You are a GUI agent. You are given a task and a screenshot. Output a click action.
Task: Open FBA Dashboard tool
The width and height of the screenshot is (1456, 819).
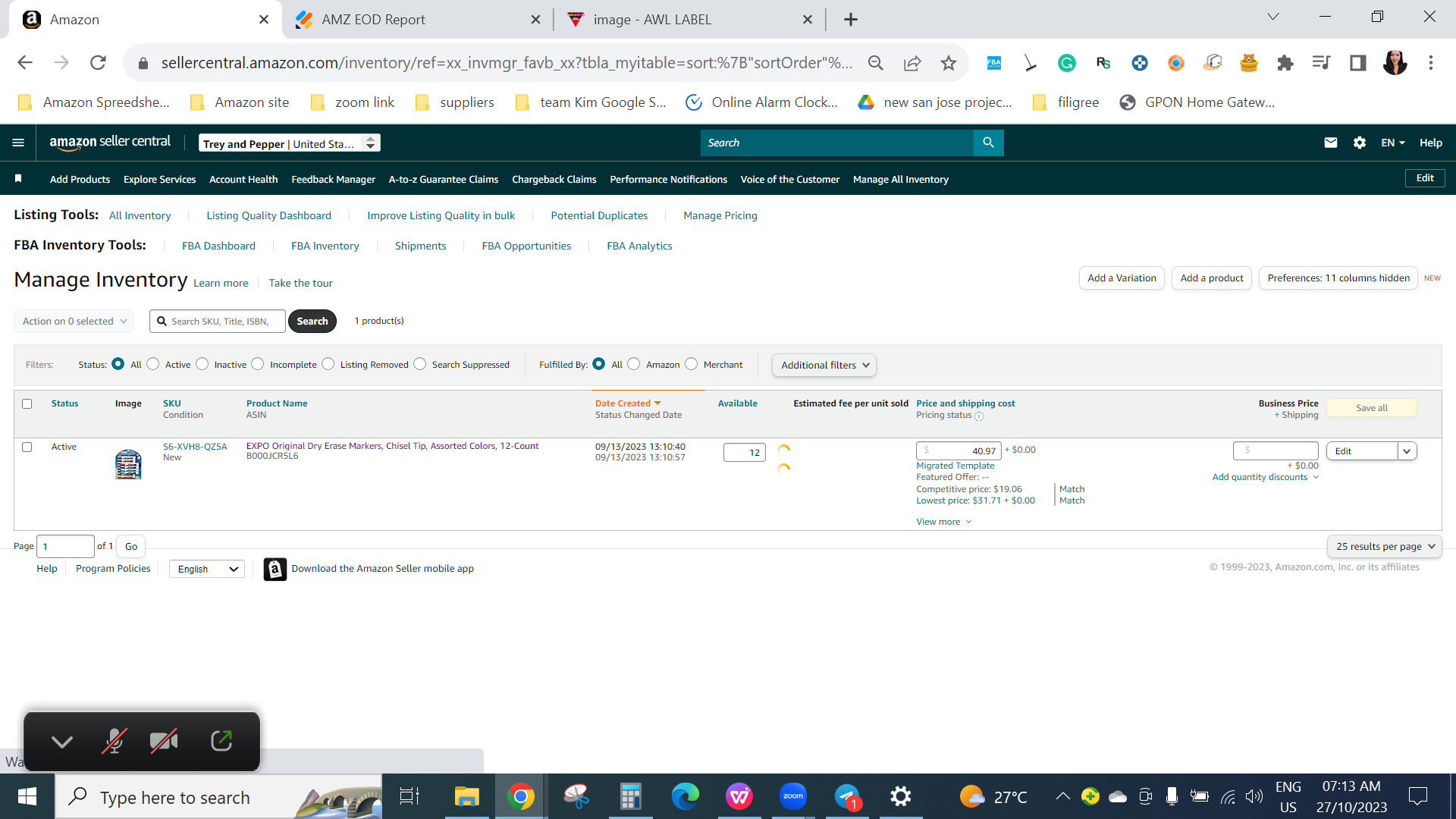(x=218, y=246)
